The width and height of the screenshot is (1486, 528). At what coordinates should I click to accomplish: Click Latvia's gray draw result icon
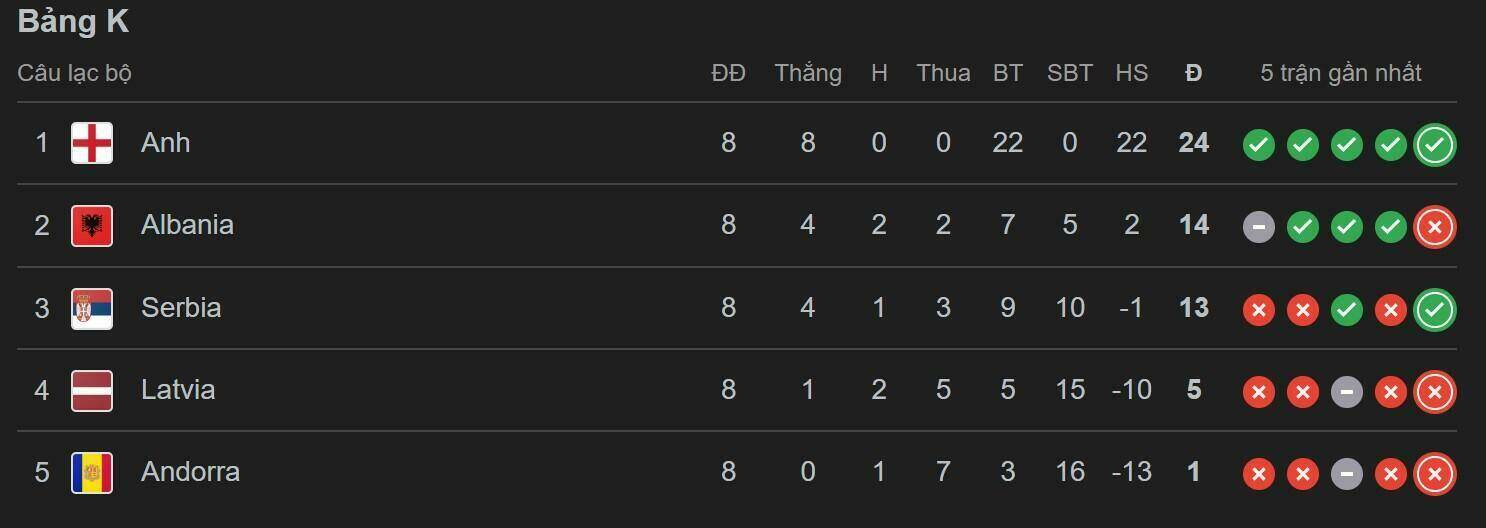(1346, 392)
